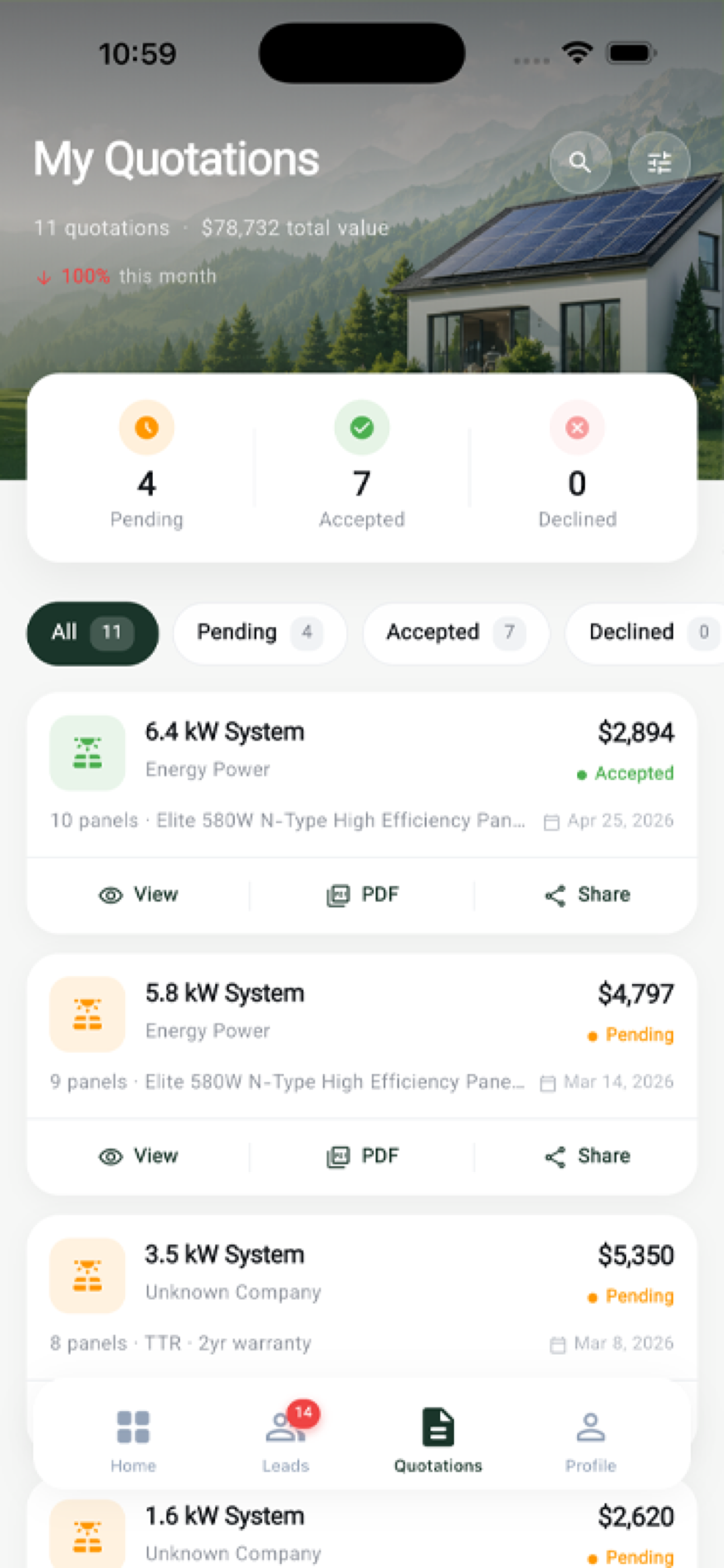Image resolution: width=724 pixels, height=1568 pixels.
Task: Open PDF for 6.4 kW System quotation
Action: point(362,895)
